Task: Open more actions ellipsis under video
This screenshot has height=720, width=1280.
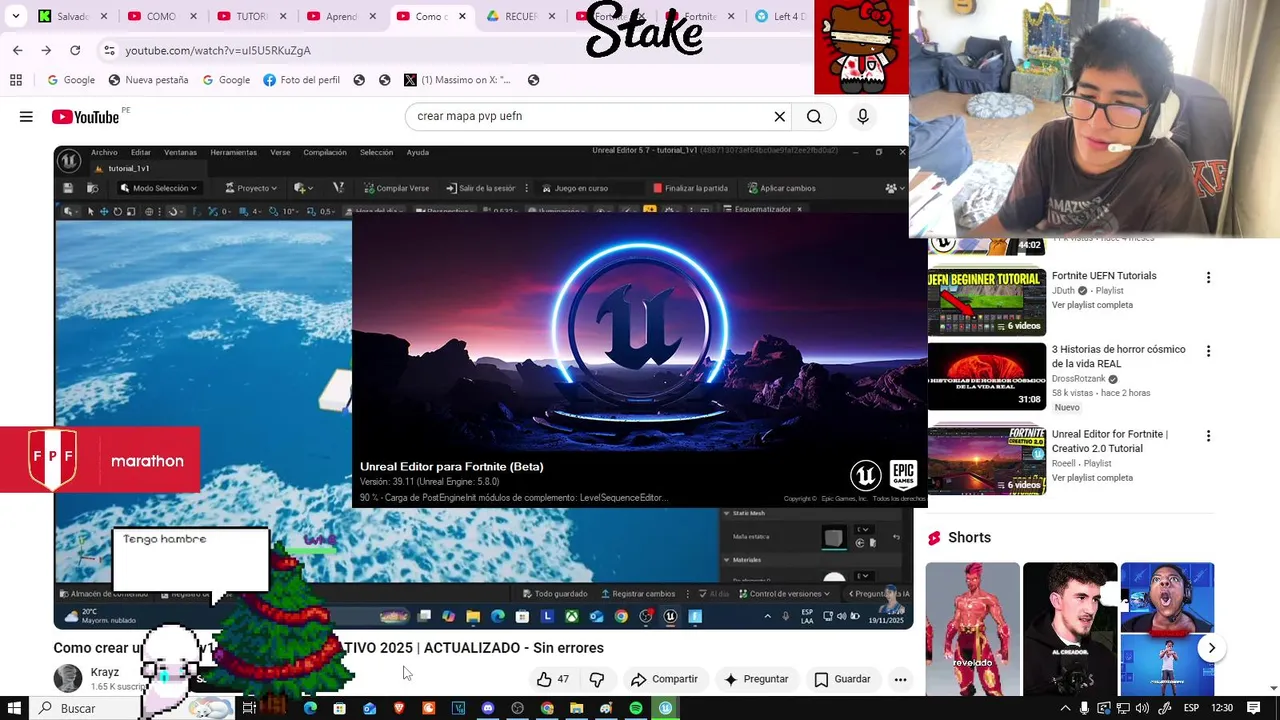Action: click(900, 679)
